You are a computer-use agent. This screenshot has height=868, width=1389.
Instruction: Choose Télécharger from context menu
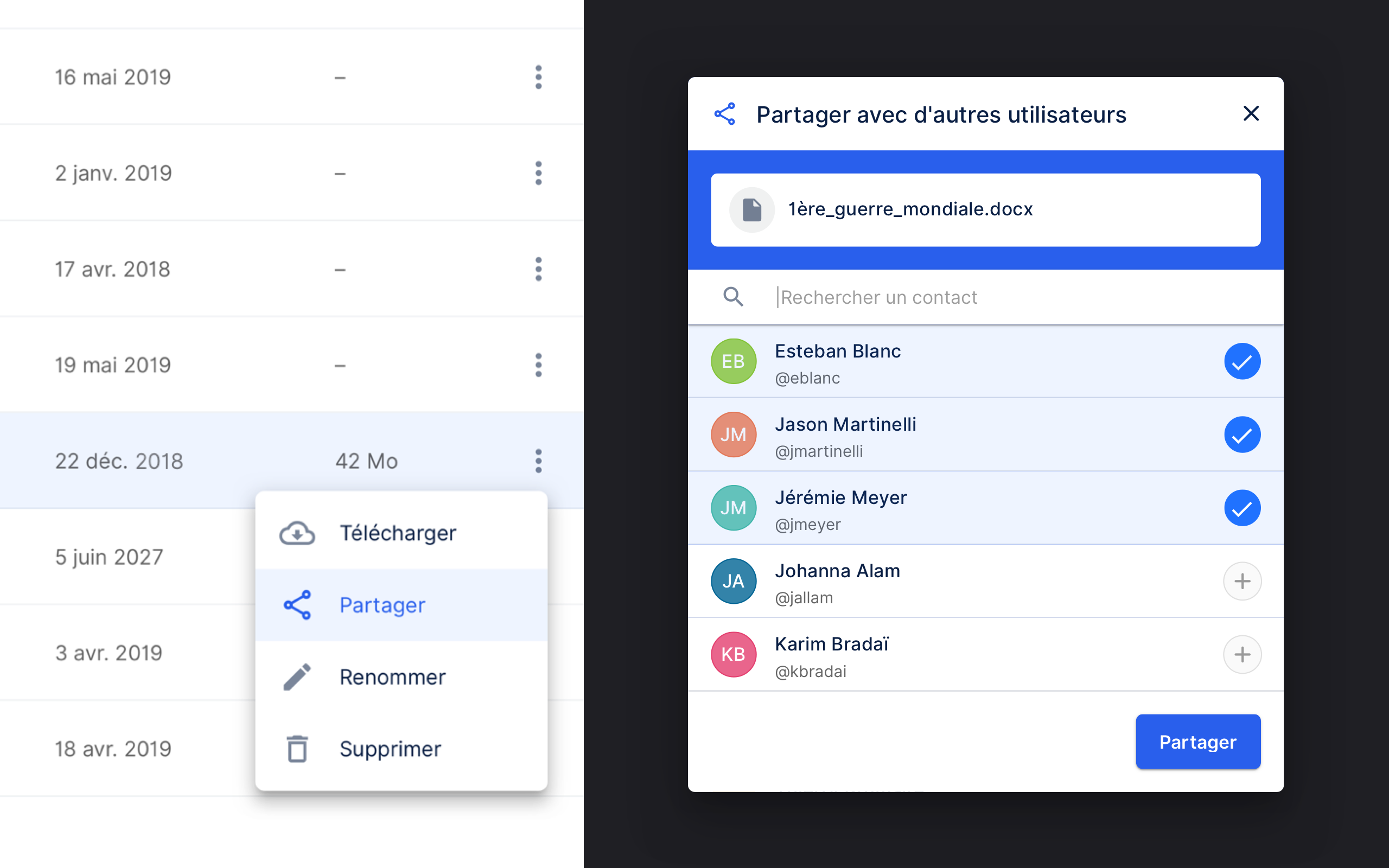[401, 533]
